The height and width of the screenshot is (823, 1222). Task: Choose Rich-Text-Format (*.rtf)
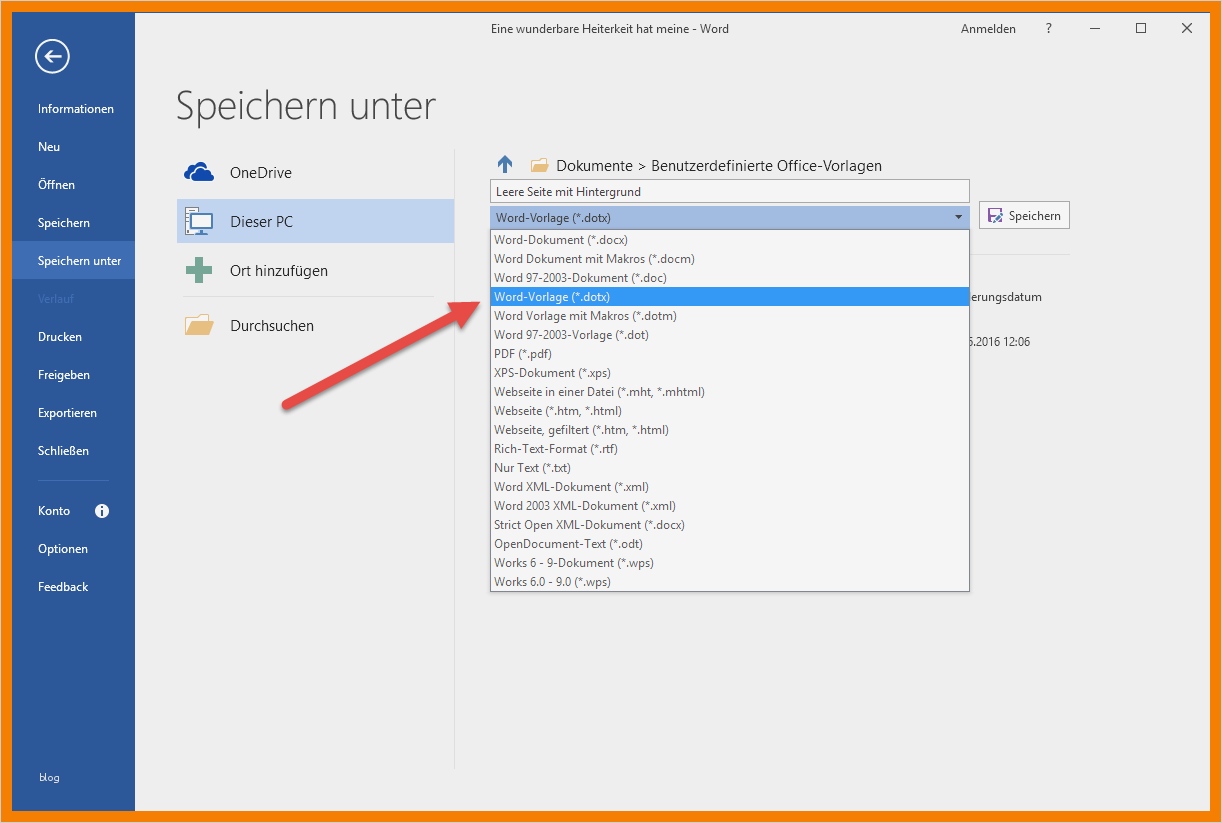point(729,449)
